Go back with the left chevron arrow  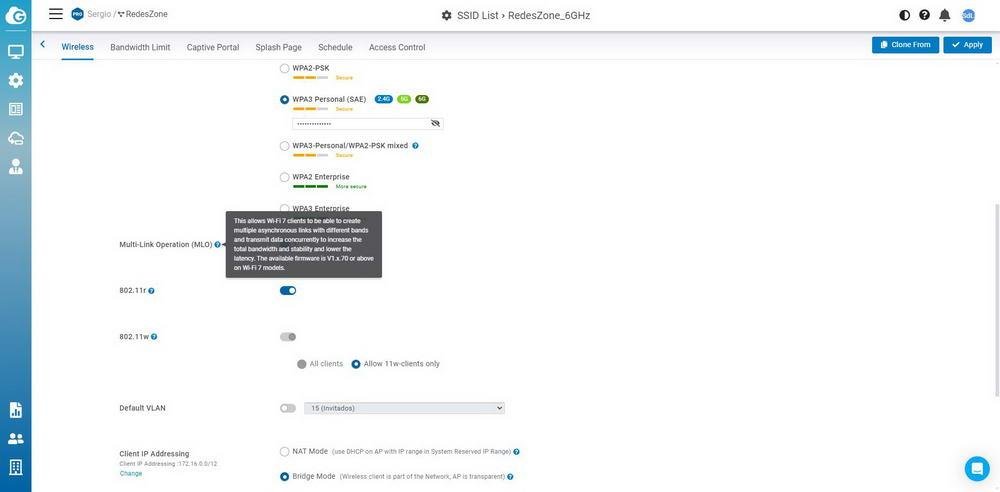[43, 44]
